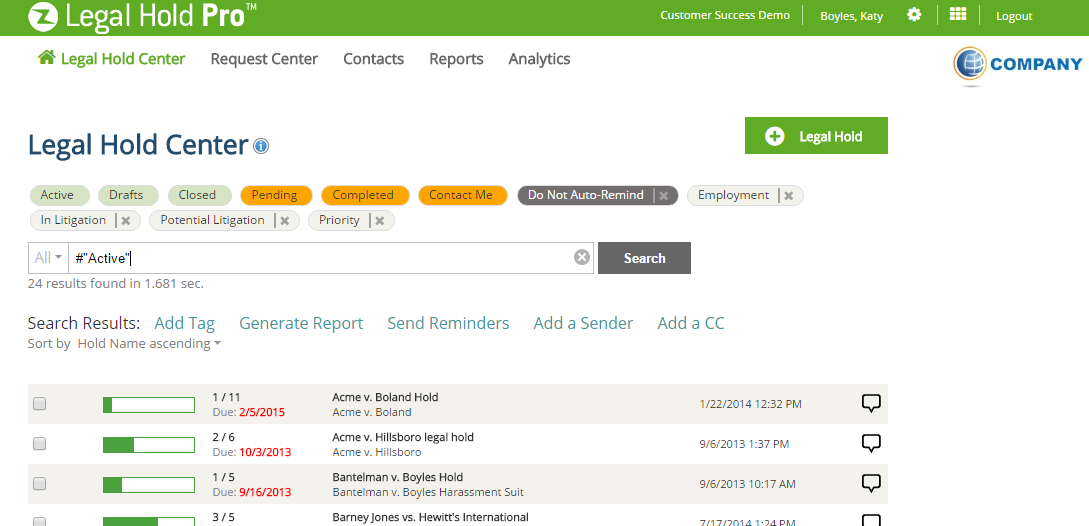Viewport: 1089px width, 526px height.
Task: Click the Company globe logo
Action: (x=970, y=65)
